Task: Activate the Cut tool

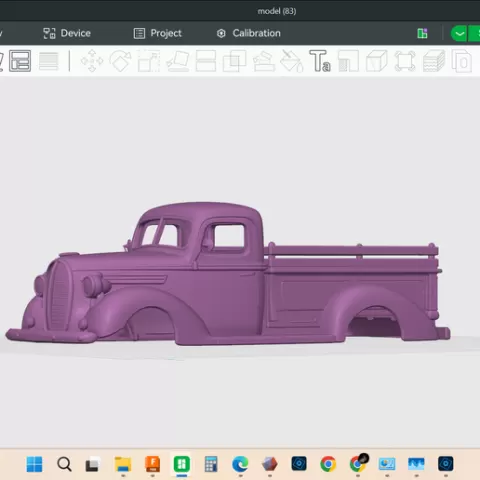Action: point(206,61)
